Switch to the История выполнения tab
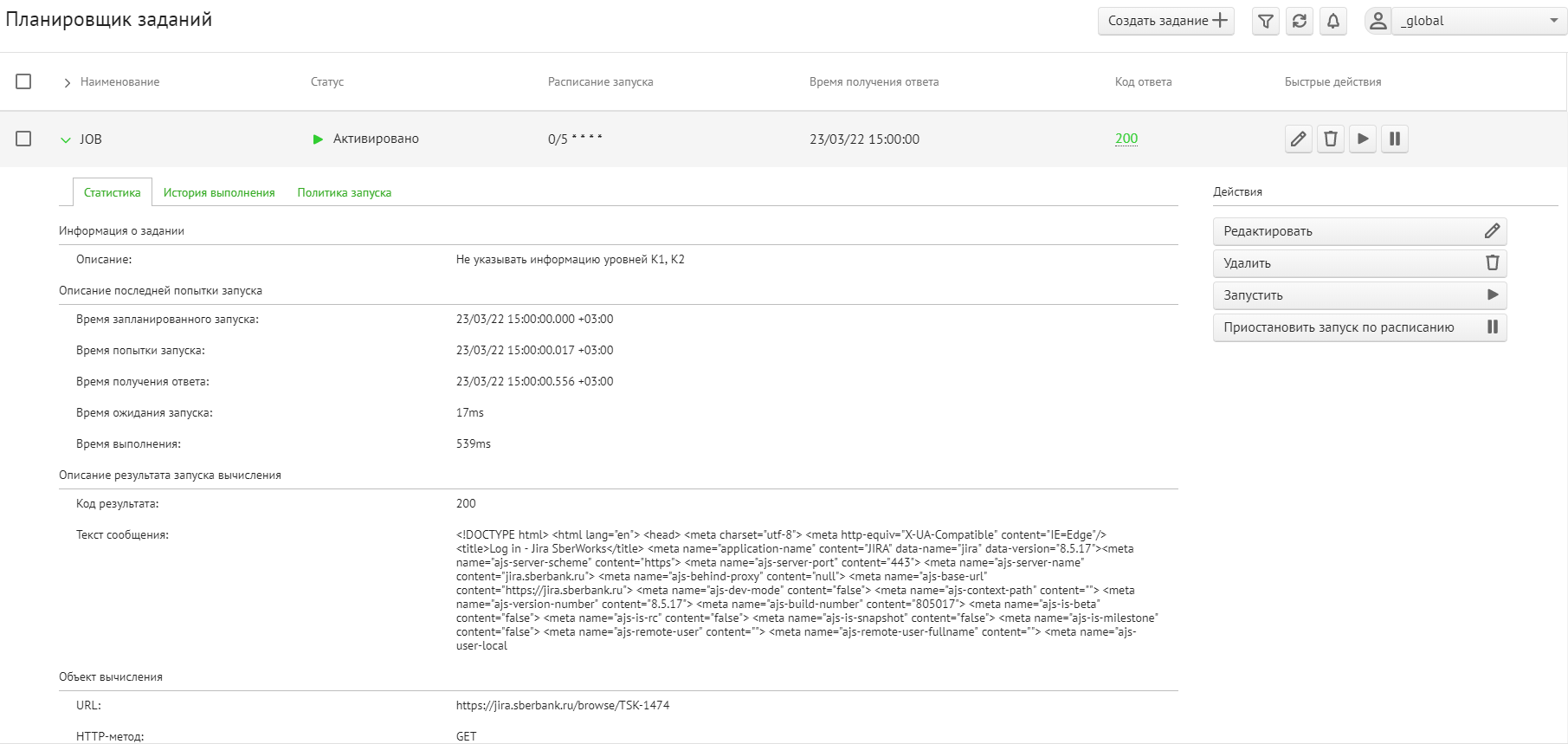 219,192
